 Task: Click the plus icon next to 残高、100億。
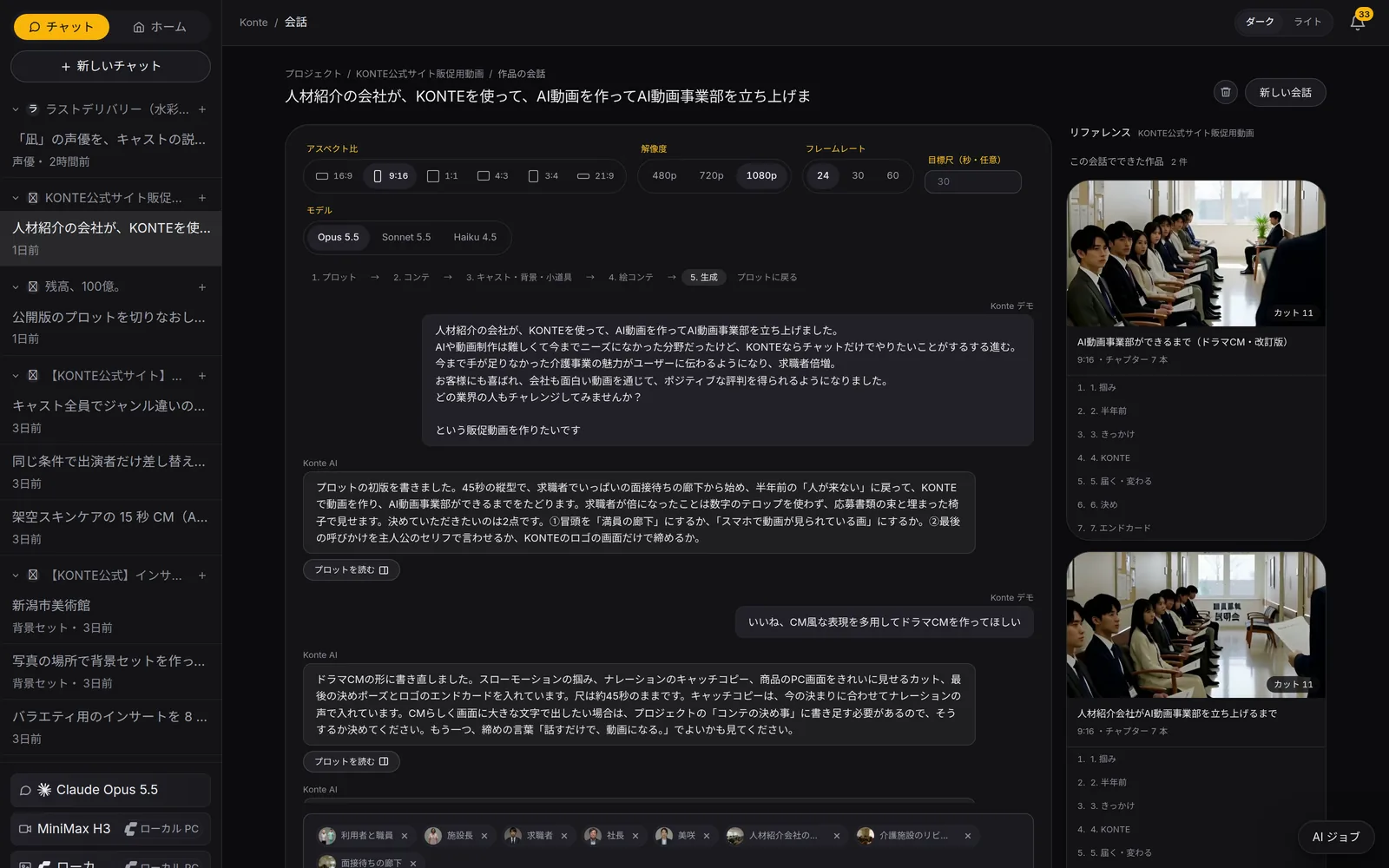(202, 286)
